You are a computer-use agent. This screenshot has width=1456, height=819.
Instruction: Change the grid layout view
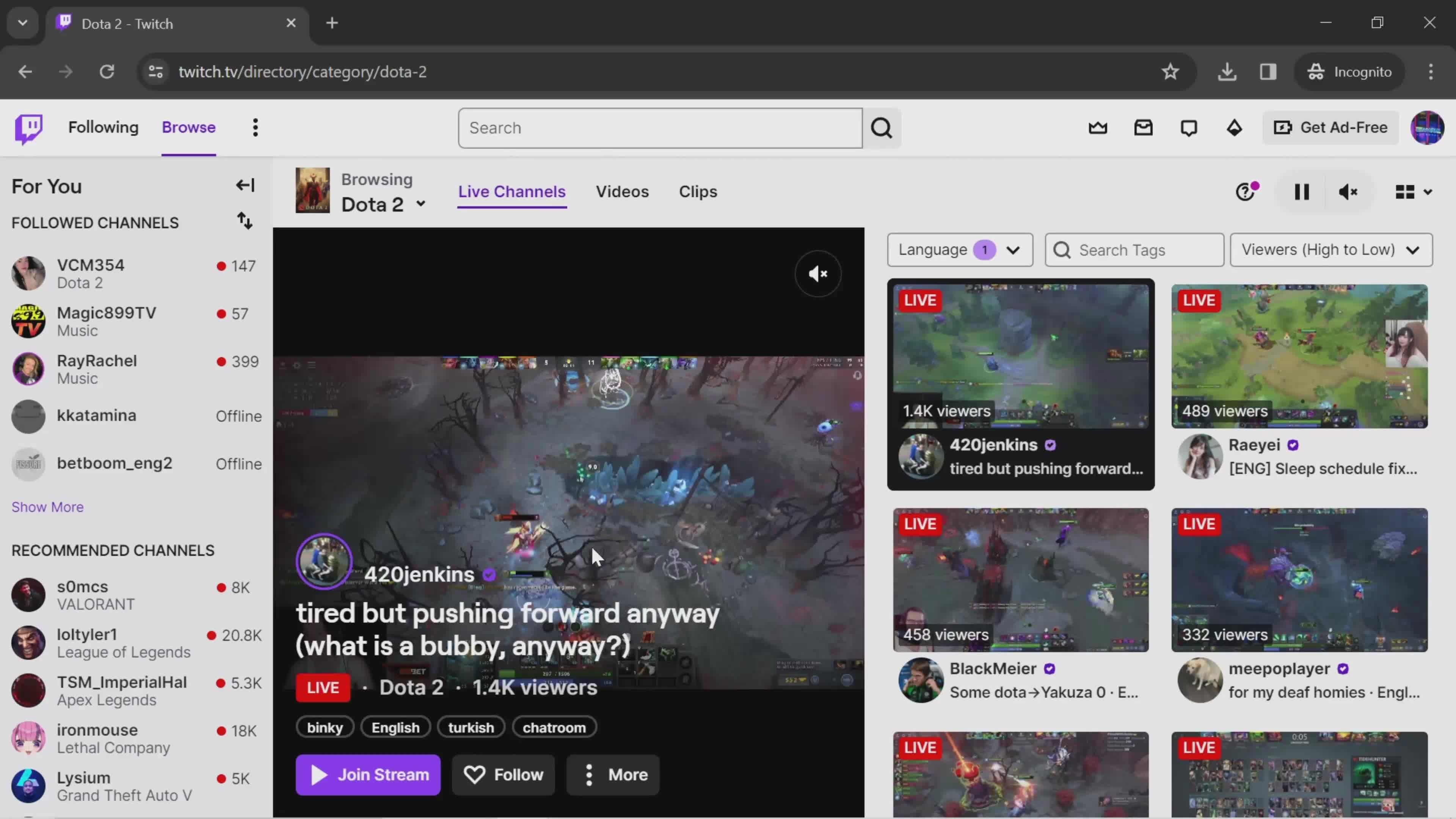tap(1413, 192)
